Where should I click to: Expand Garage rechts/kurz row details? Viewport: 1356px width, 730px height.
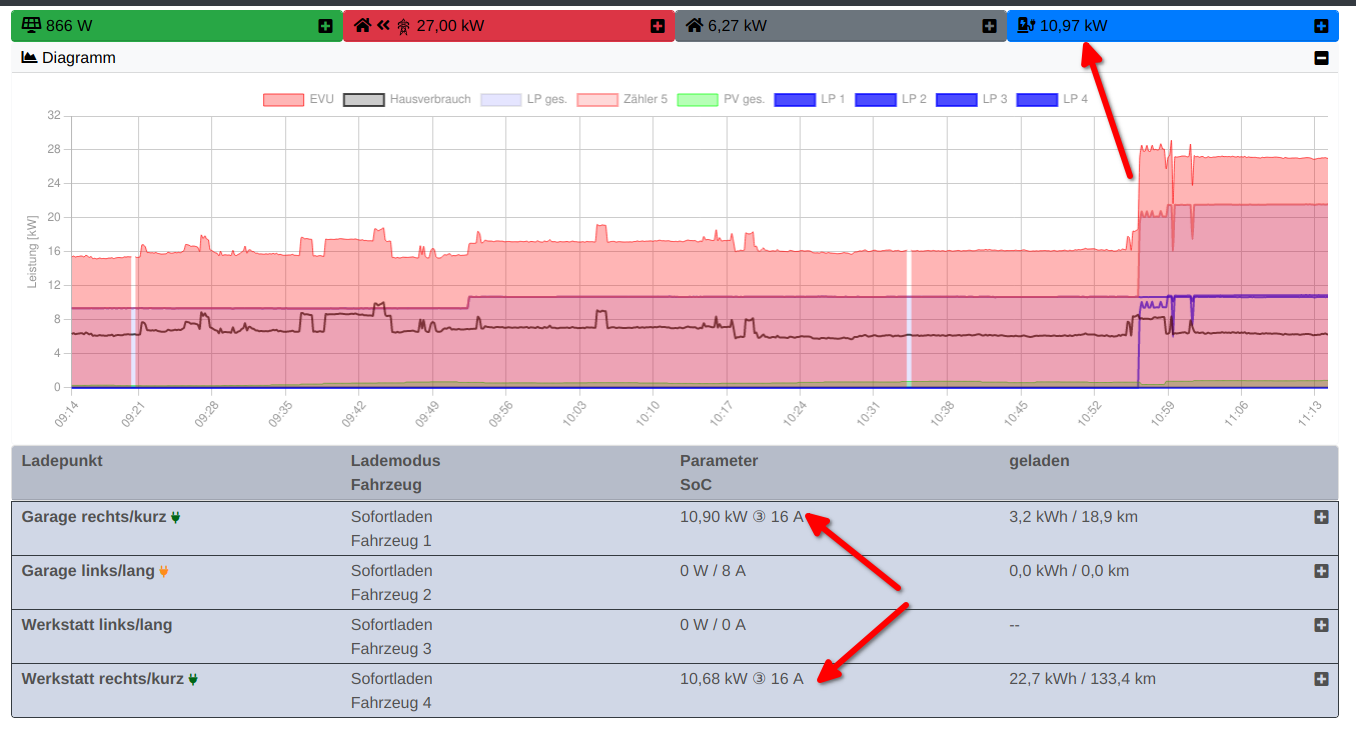tap(1321, 517)
